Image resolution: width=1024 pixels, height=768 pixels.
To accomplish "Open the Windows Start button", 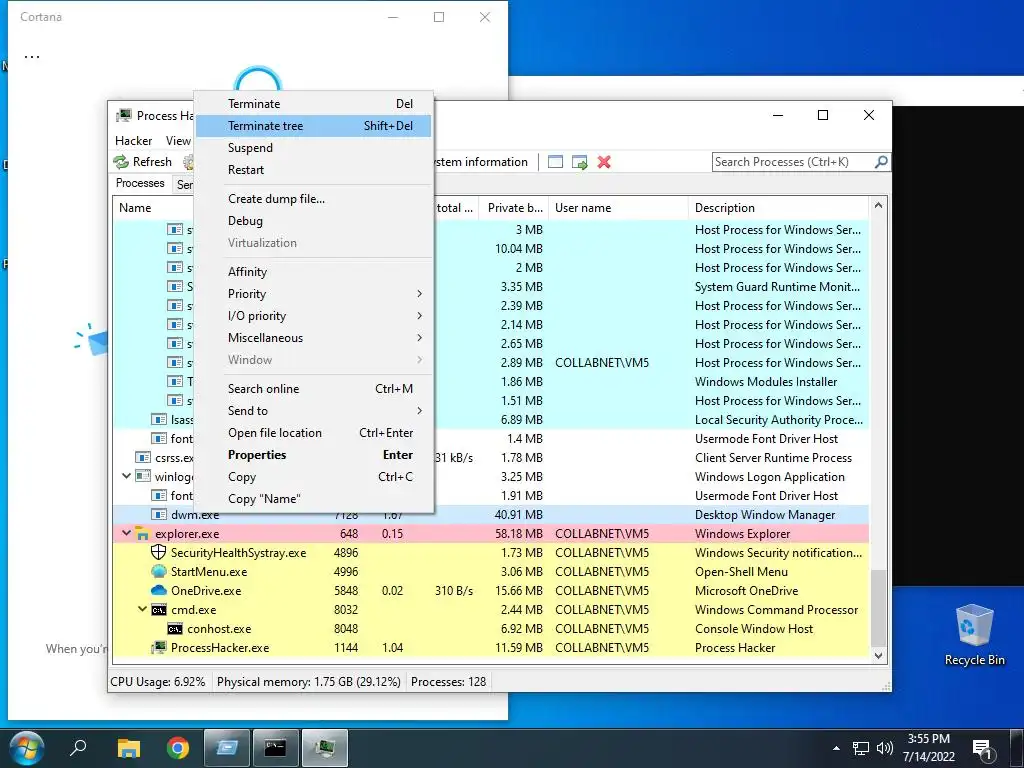I will 27,748.
